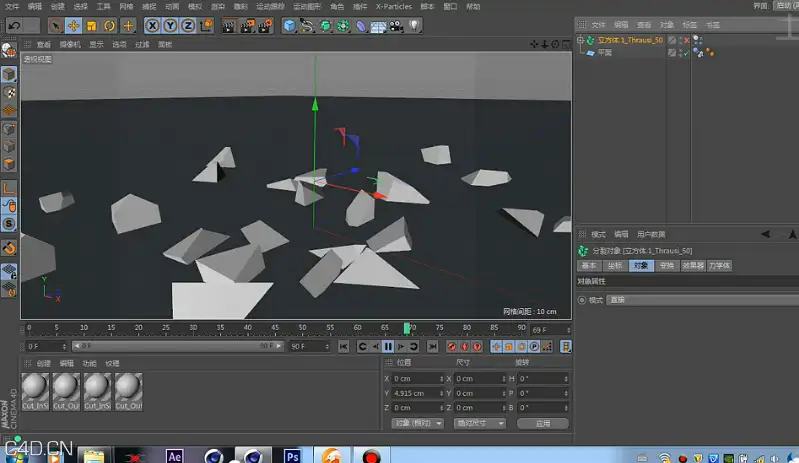The image size is (799, 463).
Task: Open the Deformer objects icon
Action: [361, 25]
